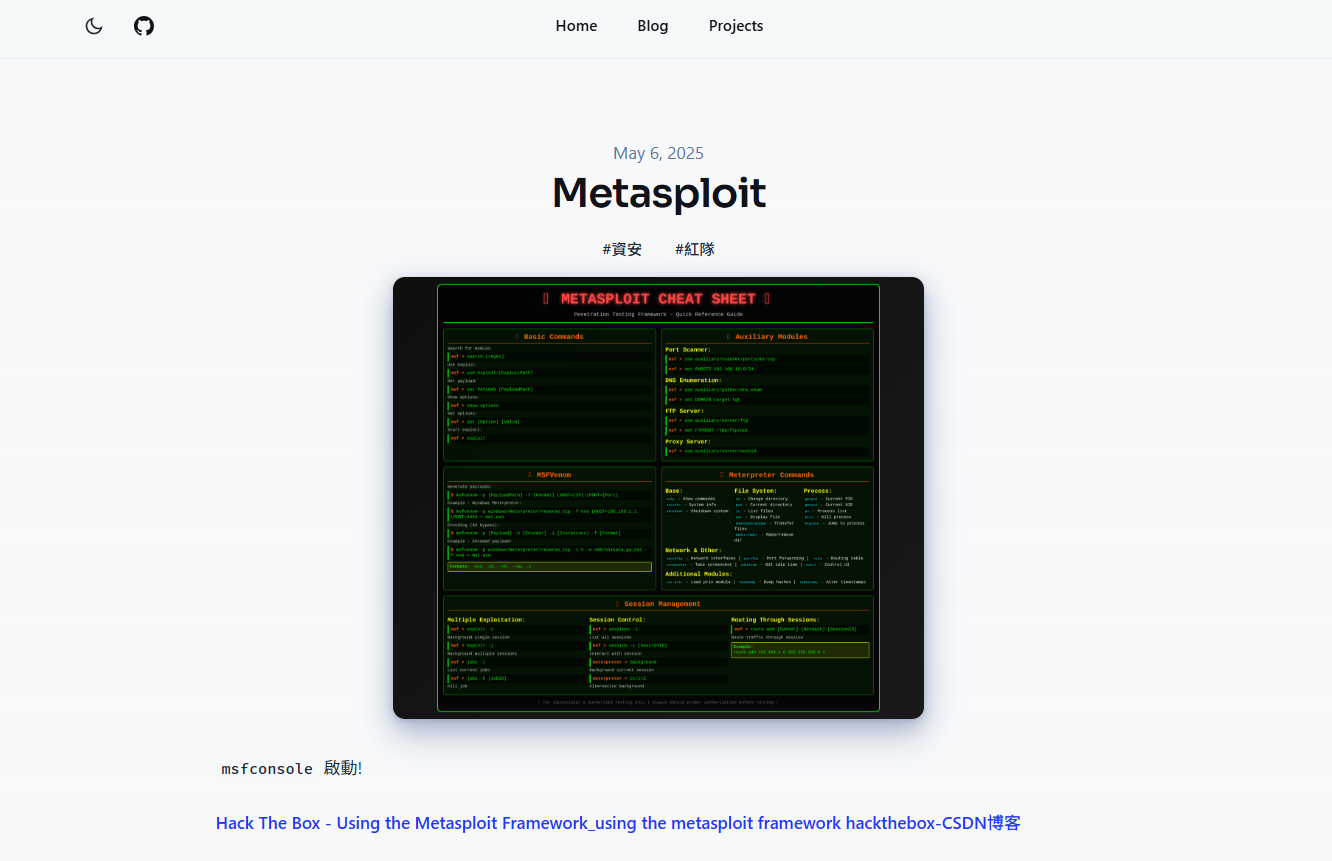Screen dimensions: 1332x861
Task: Click the msfconsole inline code text
Action: [x=267, y=769]
